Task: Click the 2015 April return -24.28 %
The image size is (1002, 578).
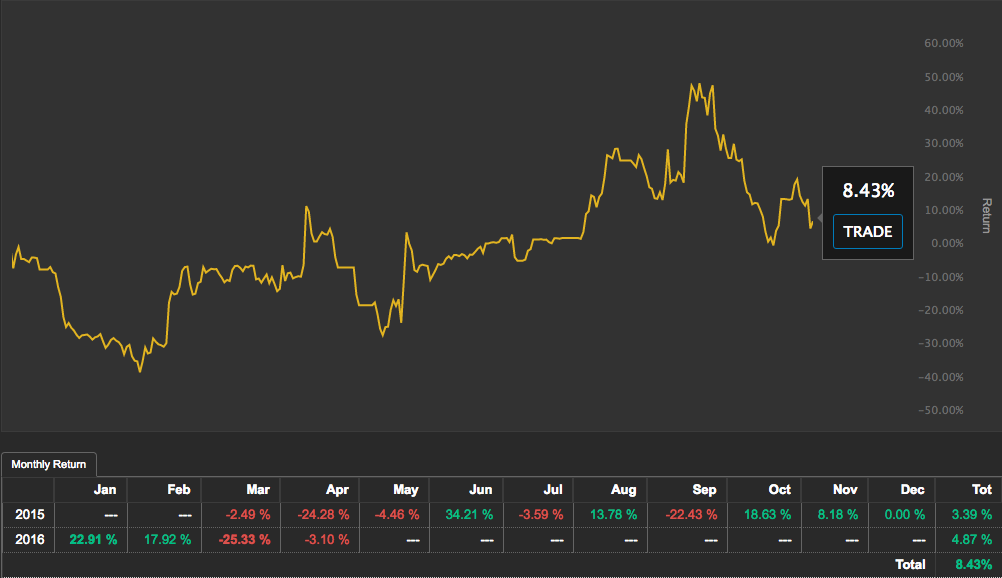Action: coord(323,515)
